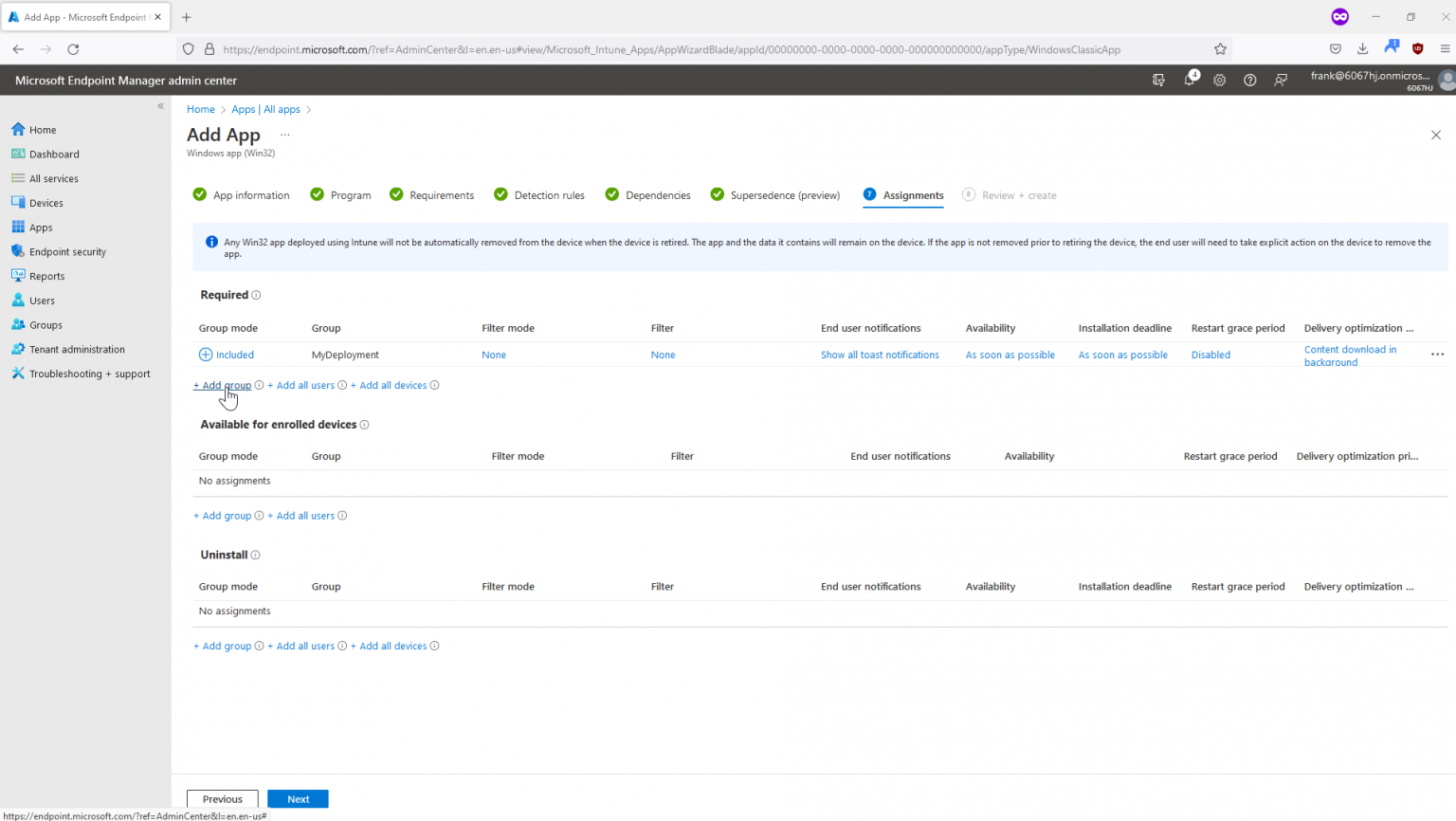Go to Review + create step
Image resolution: width=1456 pixels, height=821 pixels.
tap(1010, 195)
